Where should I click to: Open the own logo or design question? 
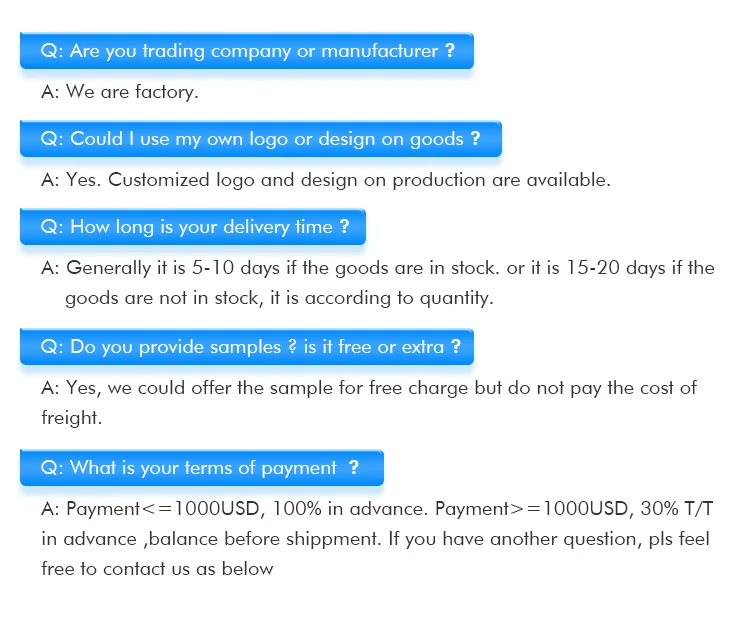[x=260, y=139]
